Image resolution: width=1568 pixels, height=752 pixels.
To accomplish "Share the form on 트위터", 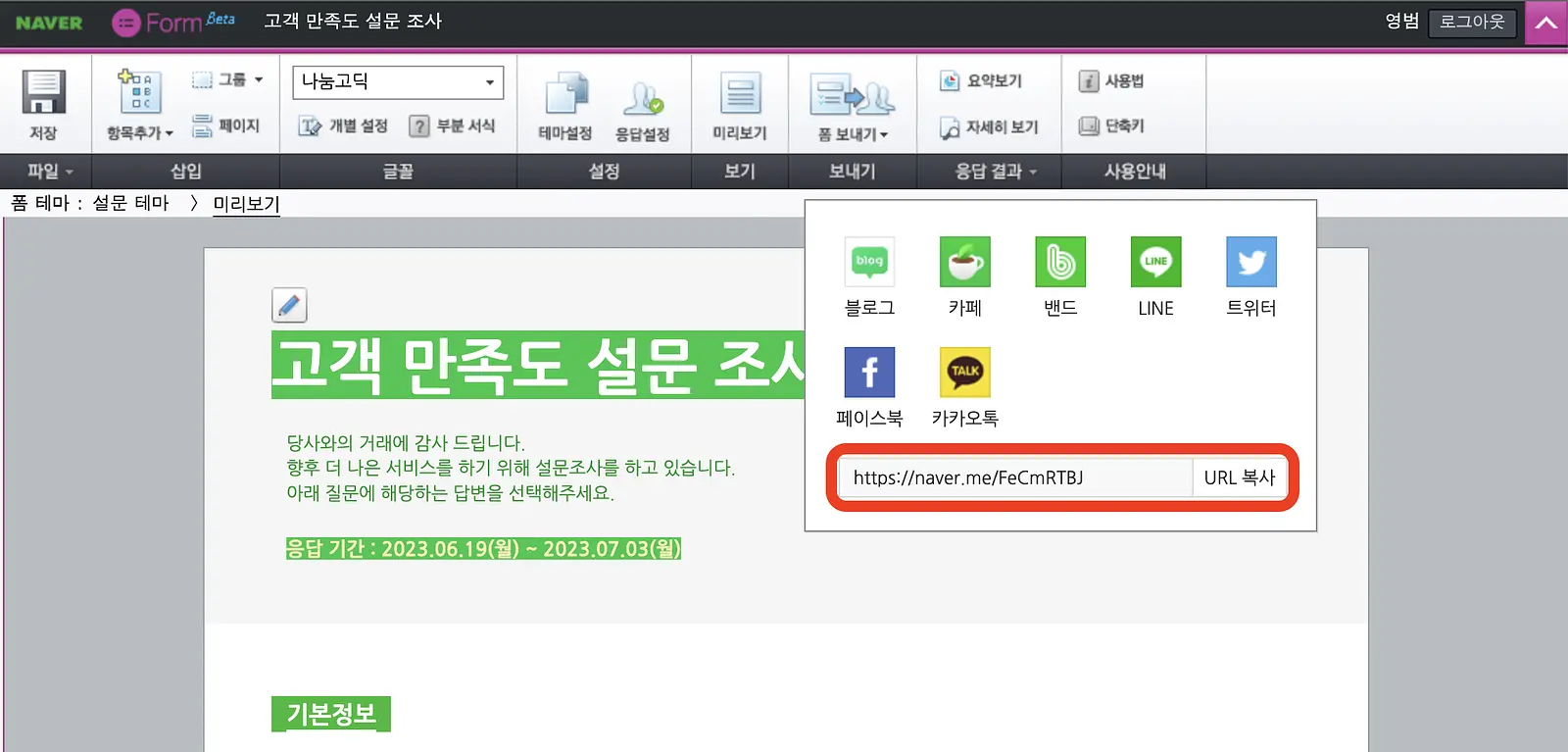I will tap(1251, 262).
